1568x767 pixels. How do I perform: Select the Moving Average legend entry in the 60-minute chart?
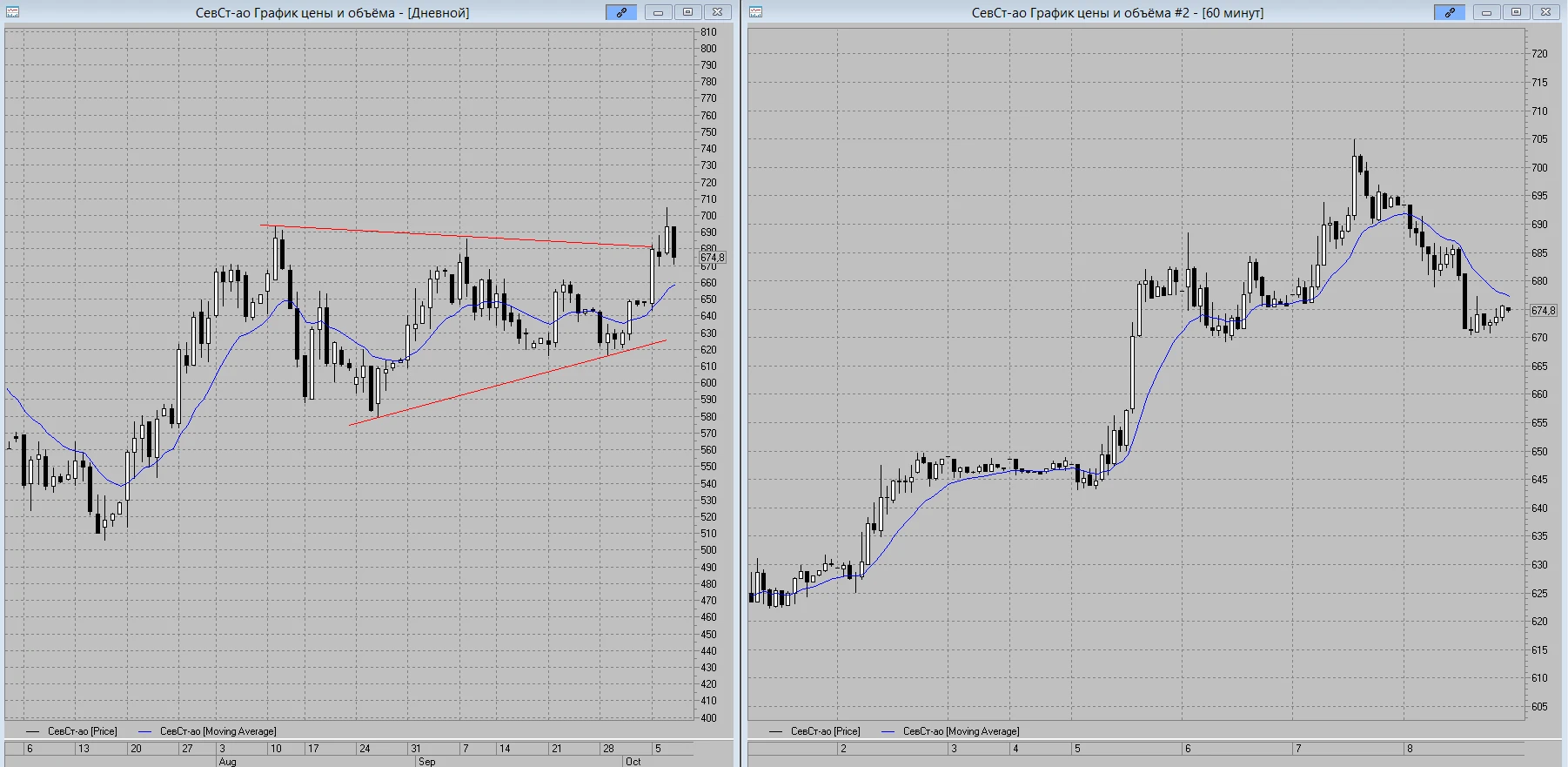(950, 731)
